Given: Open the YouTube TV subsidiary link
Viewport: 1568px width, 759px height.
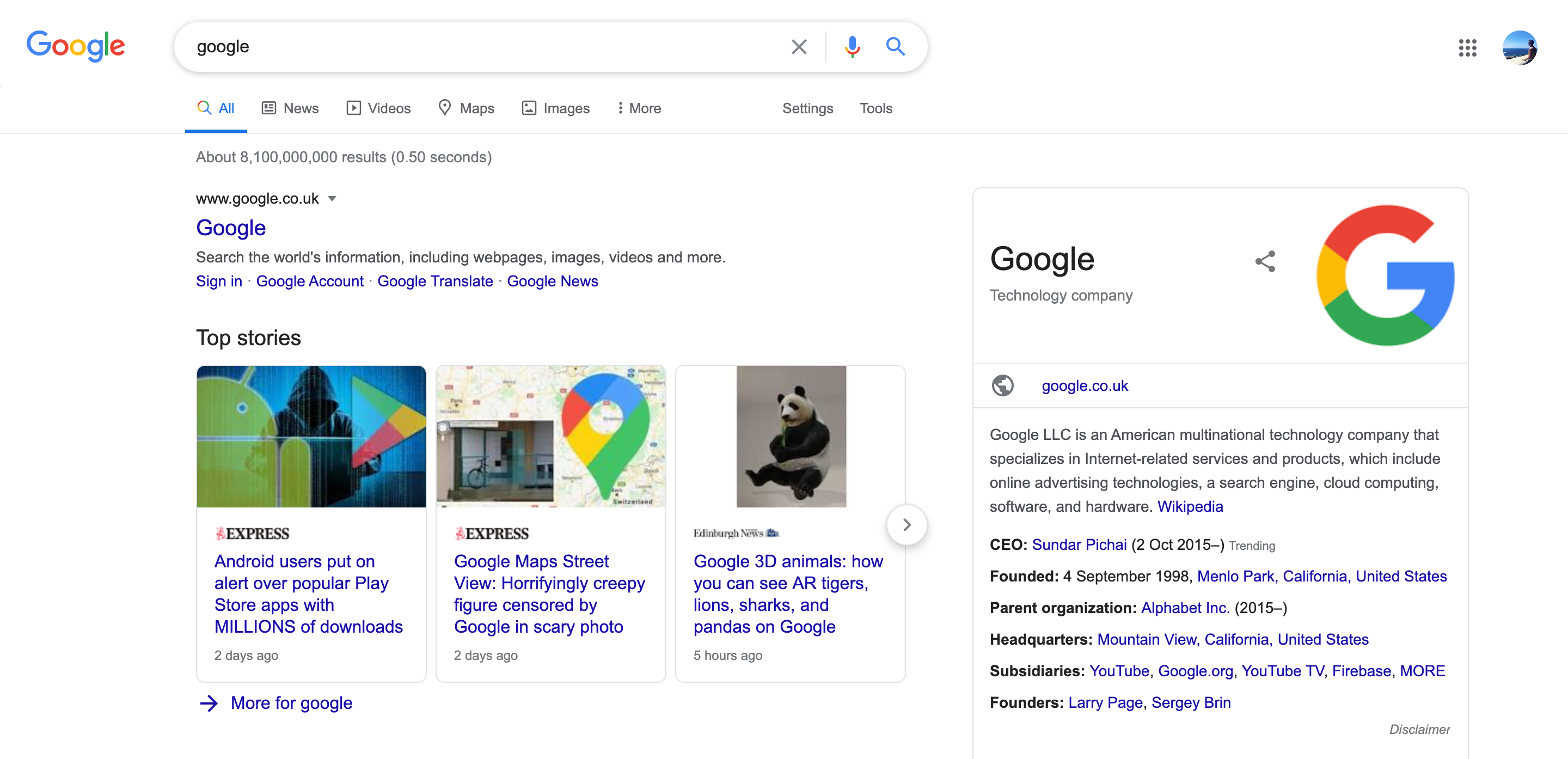Looking at the screenshot, I should [1283, 671].
